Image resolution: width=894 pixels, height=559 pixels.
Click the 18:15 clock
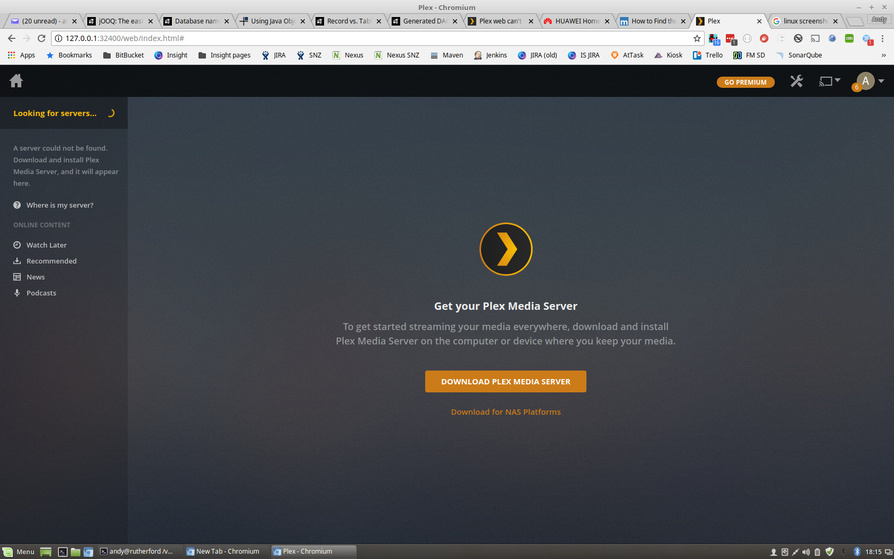click(873, 552)
